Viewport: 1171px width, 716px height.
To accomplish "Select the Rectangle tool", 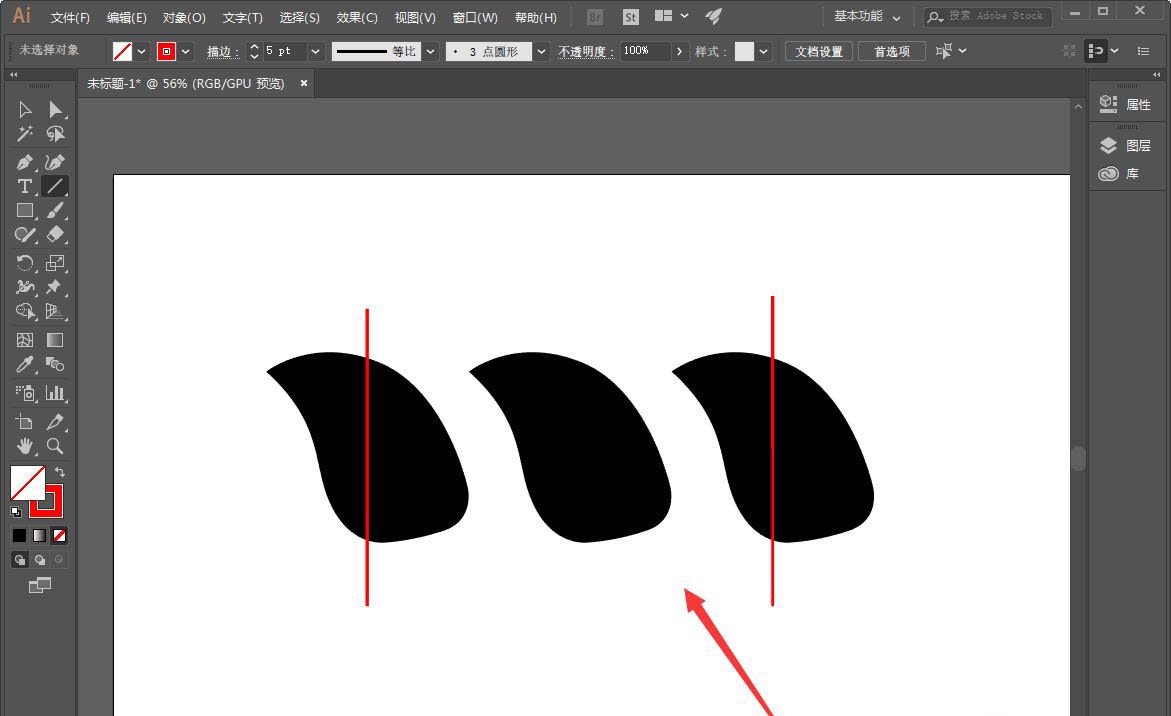I will pos(25,211).
